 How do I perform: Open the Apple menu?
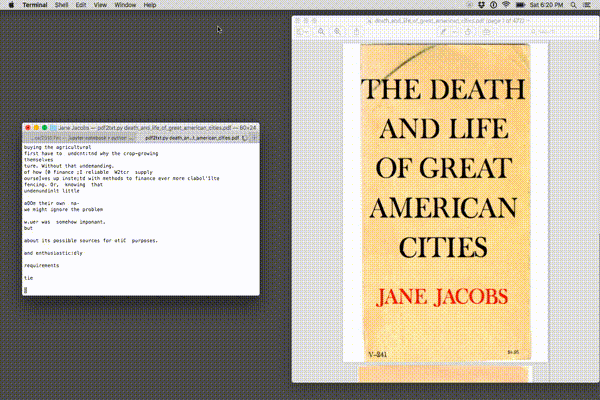(x=11, y=5)
